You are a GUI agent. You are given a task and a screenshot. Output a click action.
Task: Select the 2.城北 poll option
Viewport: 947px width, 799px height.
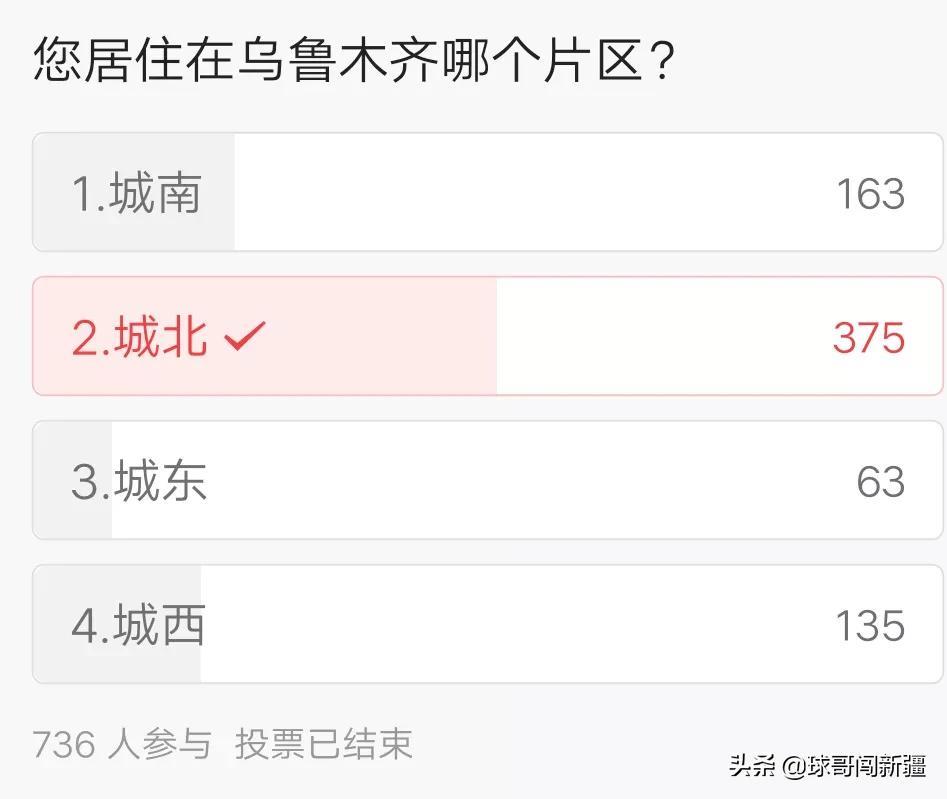487,336
